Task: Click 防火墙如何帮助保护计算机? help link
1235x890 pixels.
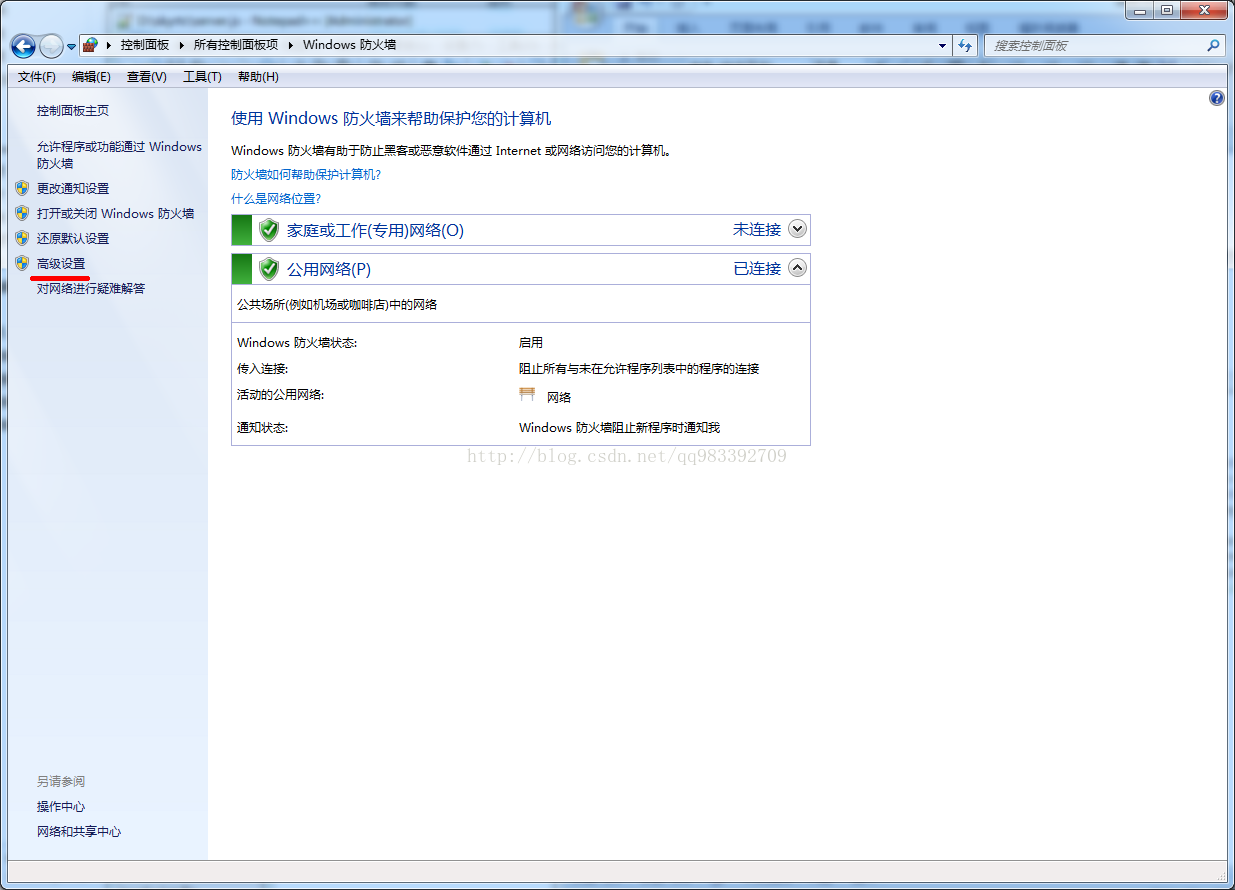Action: pos(306,174)
